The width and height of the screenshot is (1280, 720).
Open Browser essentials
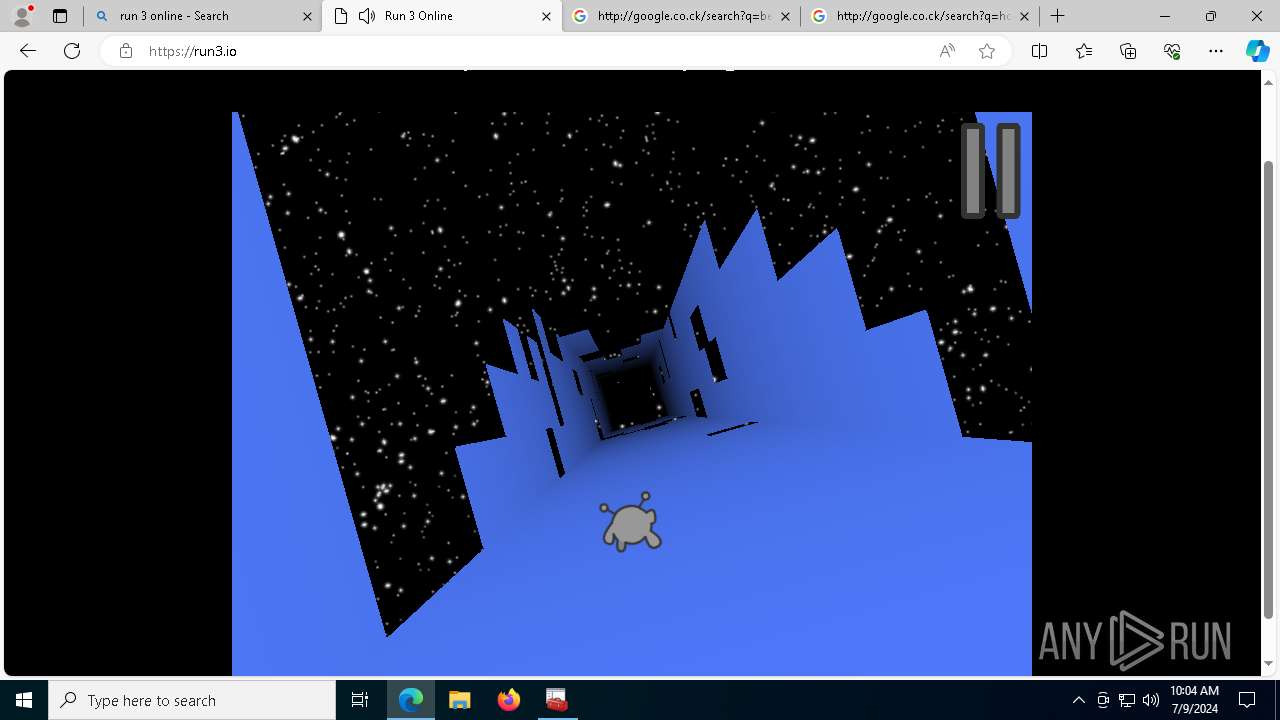(x=1172, y=51)
